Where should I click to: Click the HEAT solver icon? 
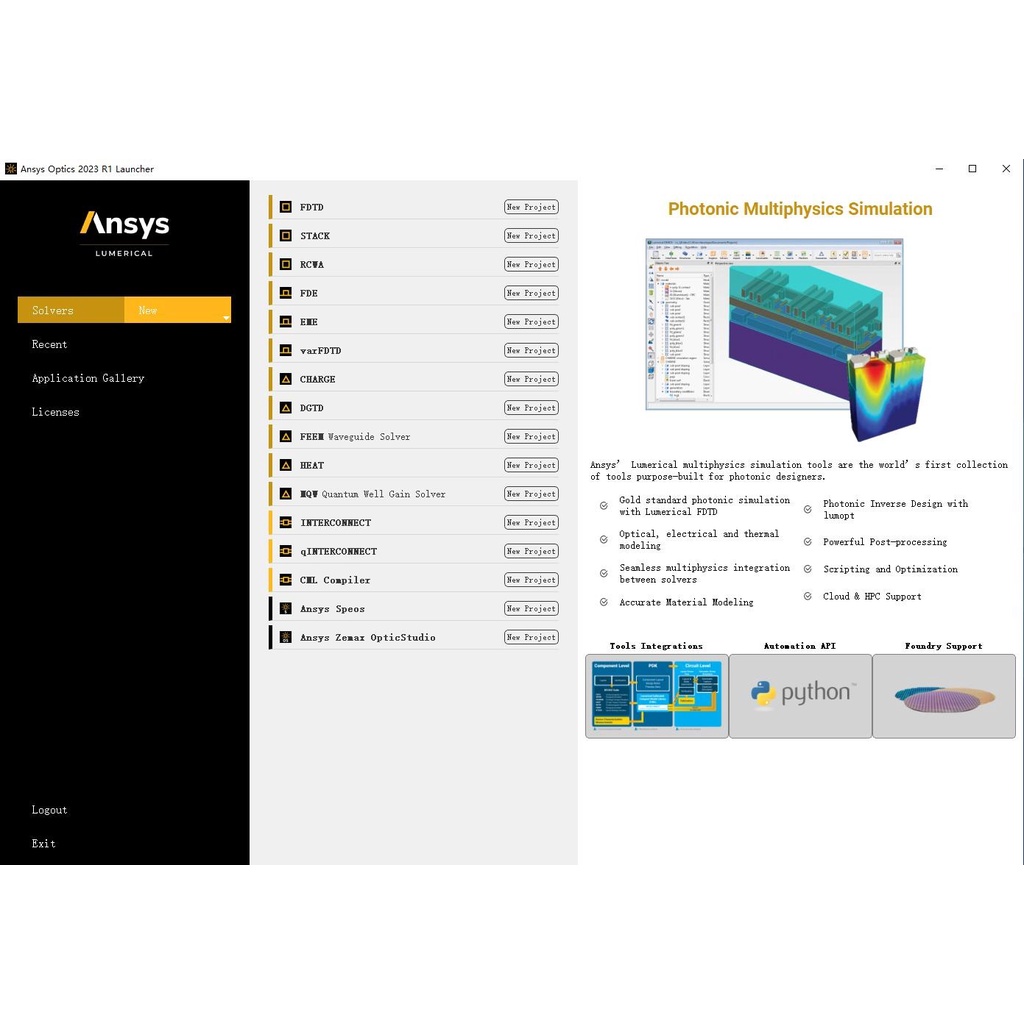tap(285, 466)
